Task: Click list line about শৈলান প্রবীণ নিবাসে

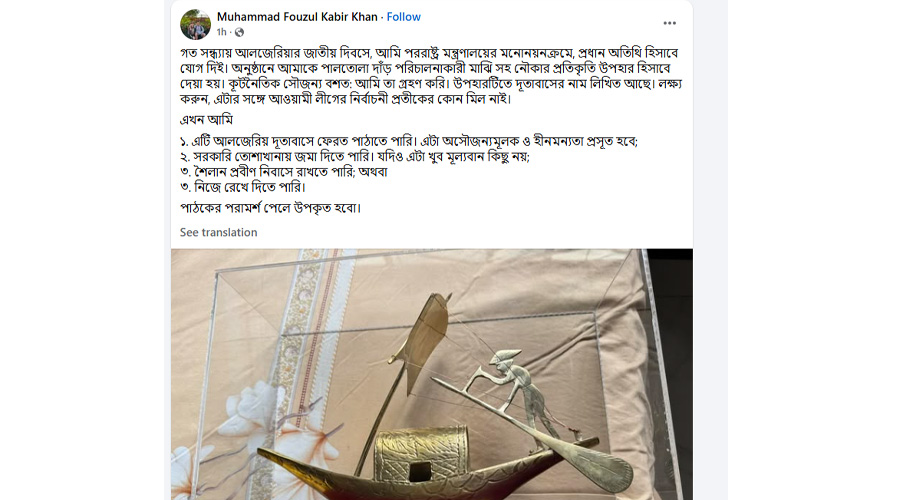Action: [284, 172]
